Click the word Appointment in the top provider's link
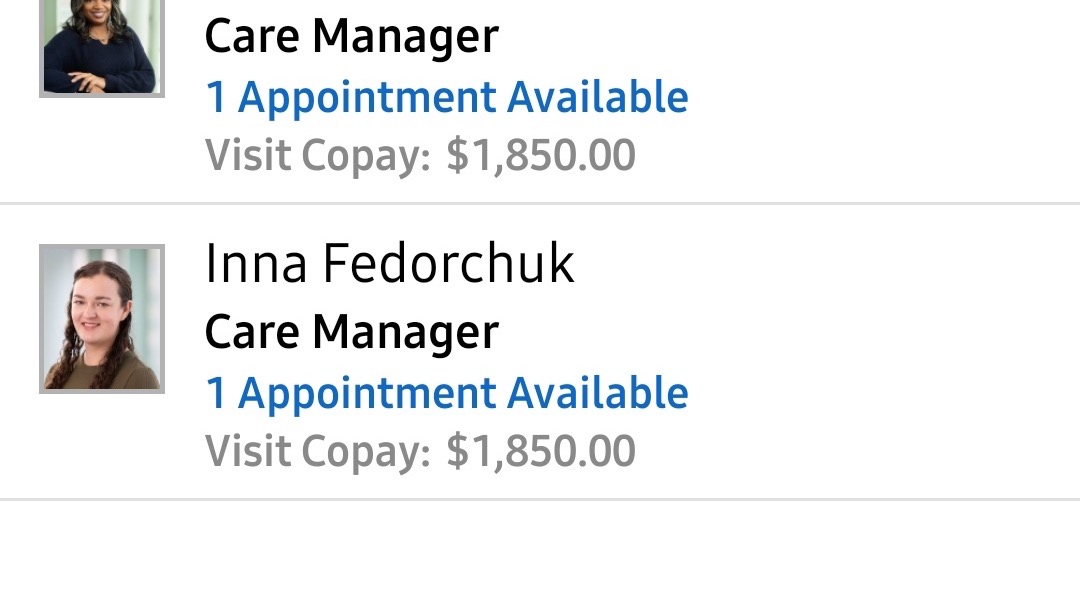The width and height of the screenshot is (1080, 610). pyautogui.click(x=367, y=98)
